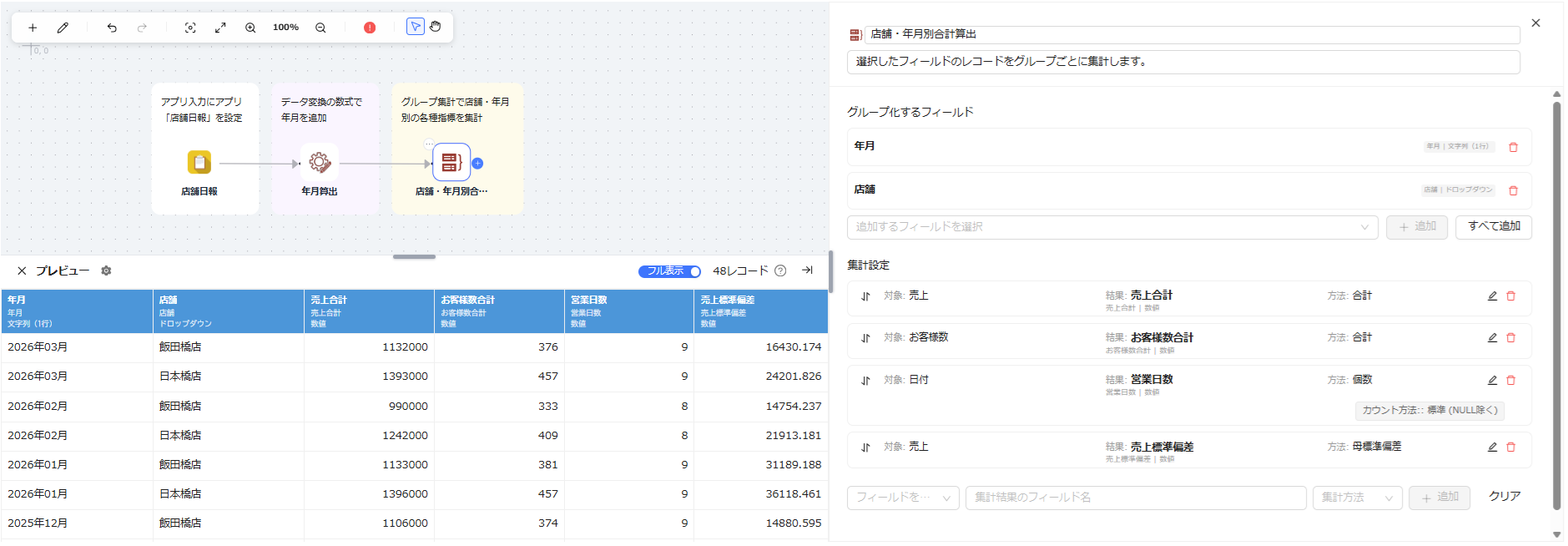Select the pencil edit tool
The height and width of the screenshot is (546, 1568).
[x=63, y=28]
